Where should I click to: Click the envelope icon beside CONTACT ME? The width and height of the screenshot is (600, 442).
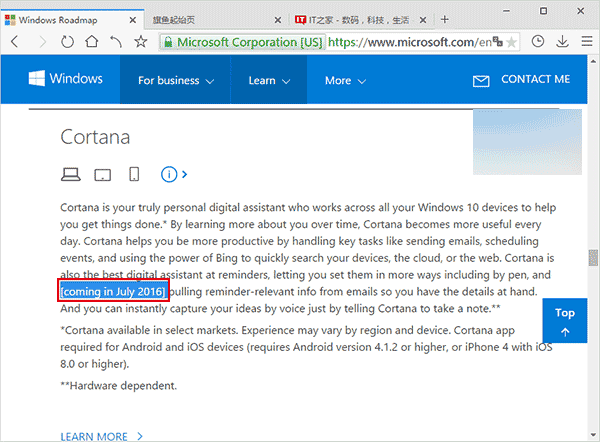click(x=481, y=81)
